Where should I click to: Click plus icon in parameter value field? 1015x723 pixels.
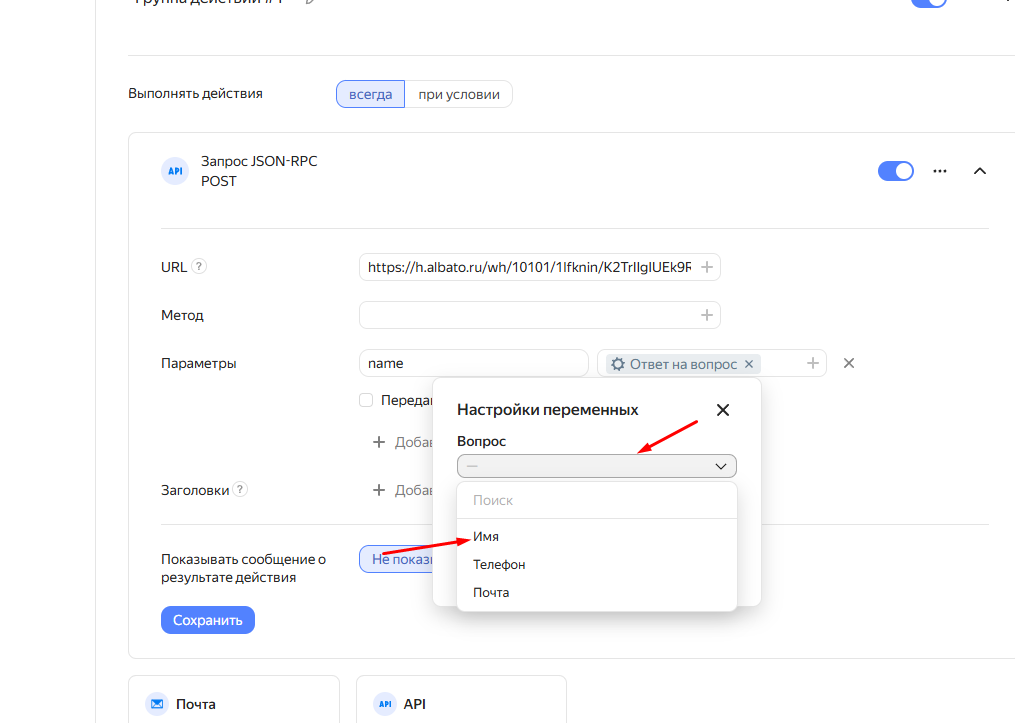click(812, 364)
